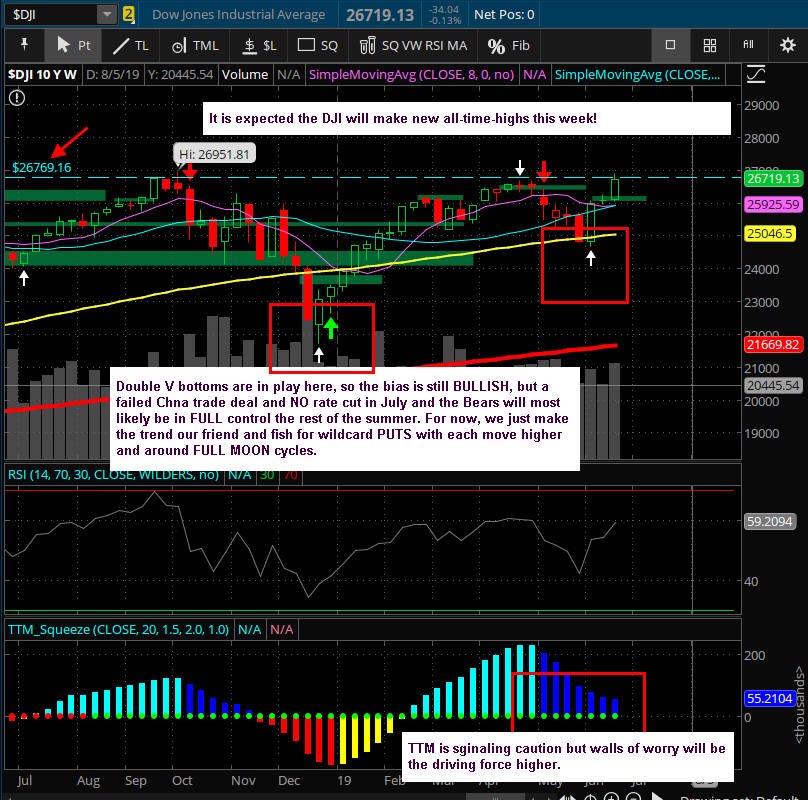Click the RSI study header label

tap(113, 474)
